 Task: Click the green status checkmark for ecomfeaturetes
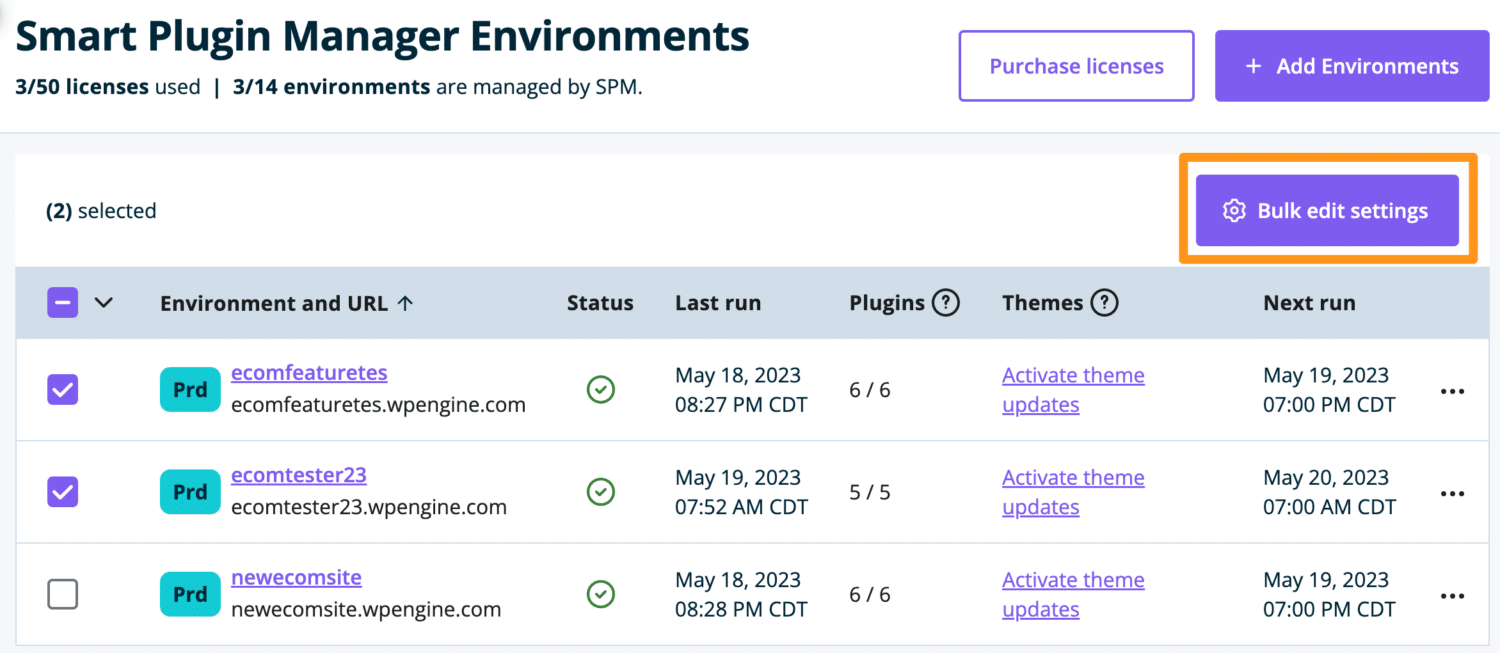click(x=600, y=389)
